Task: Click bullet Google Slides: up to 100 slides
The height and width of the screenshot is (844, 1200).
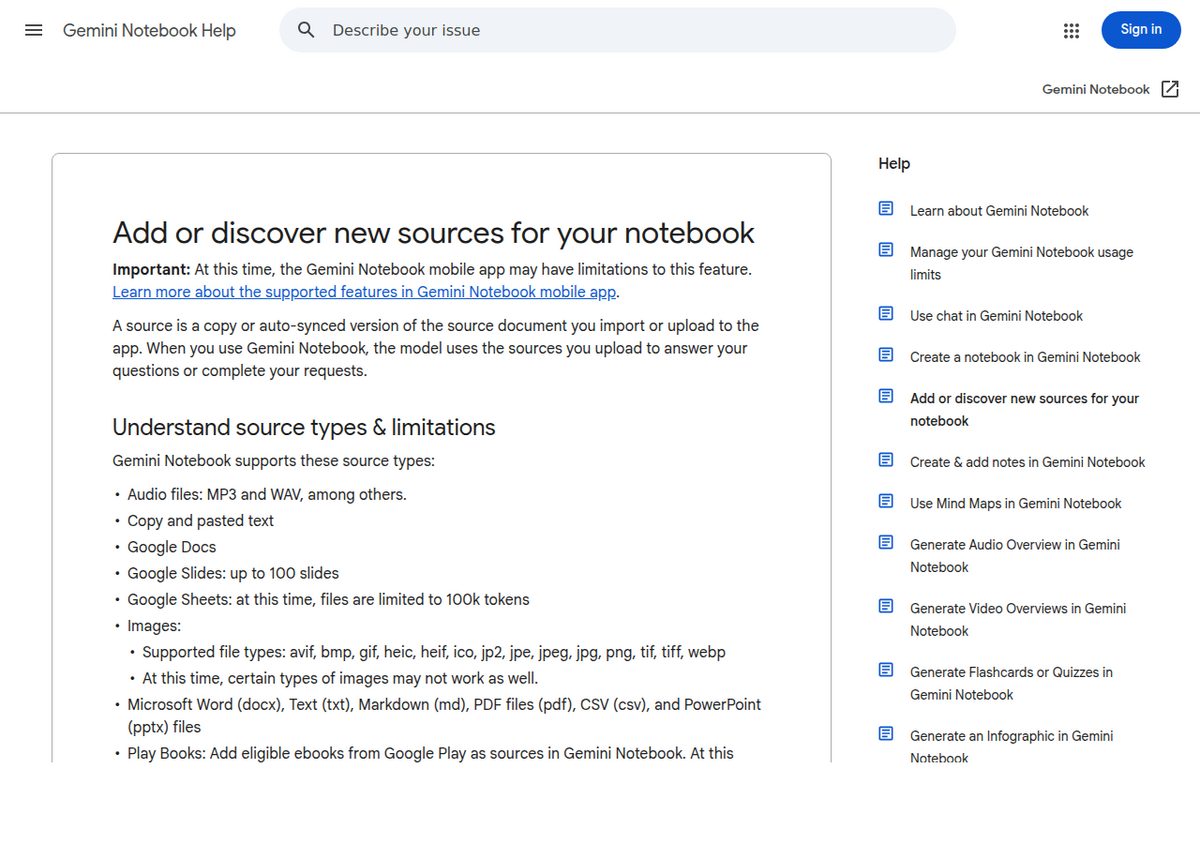Action: point(233,573)
